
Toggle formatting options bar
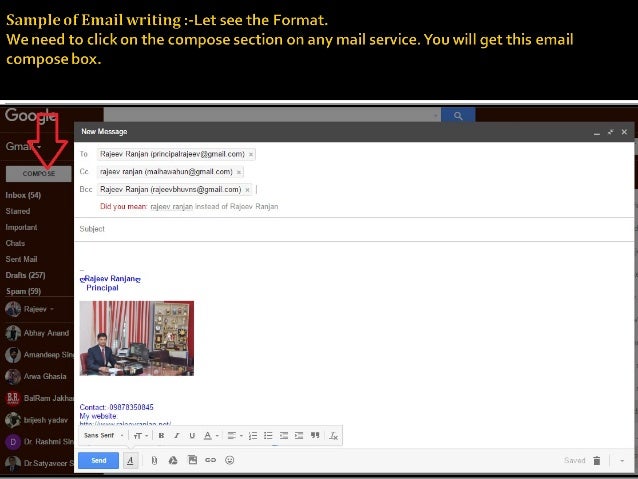[130, 460]
